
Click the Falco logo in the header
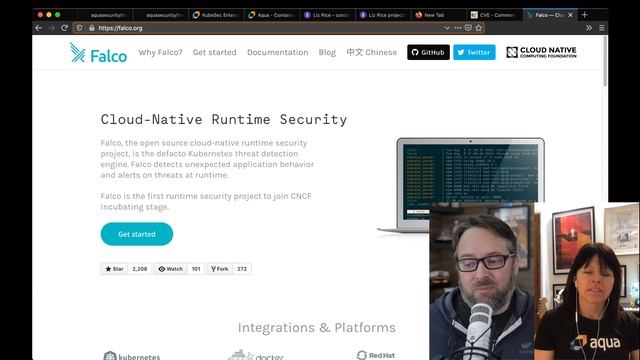(98, 53)
